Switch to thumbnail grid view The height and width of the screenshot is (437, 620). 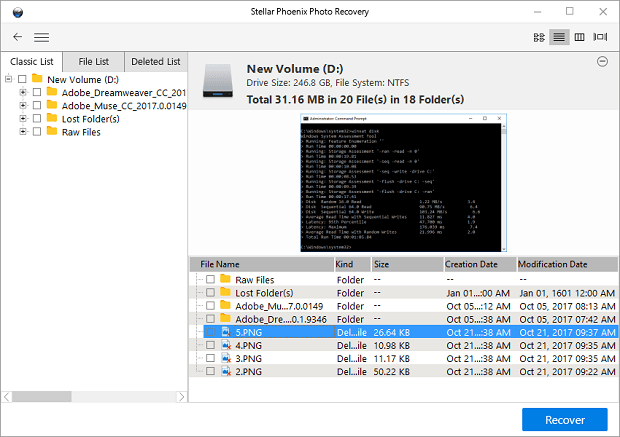point(539,37)
